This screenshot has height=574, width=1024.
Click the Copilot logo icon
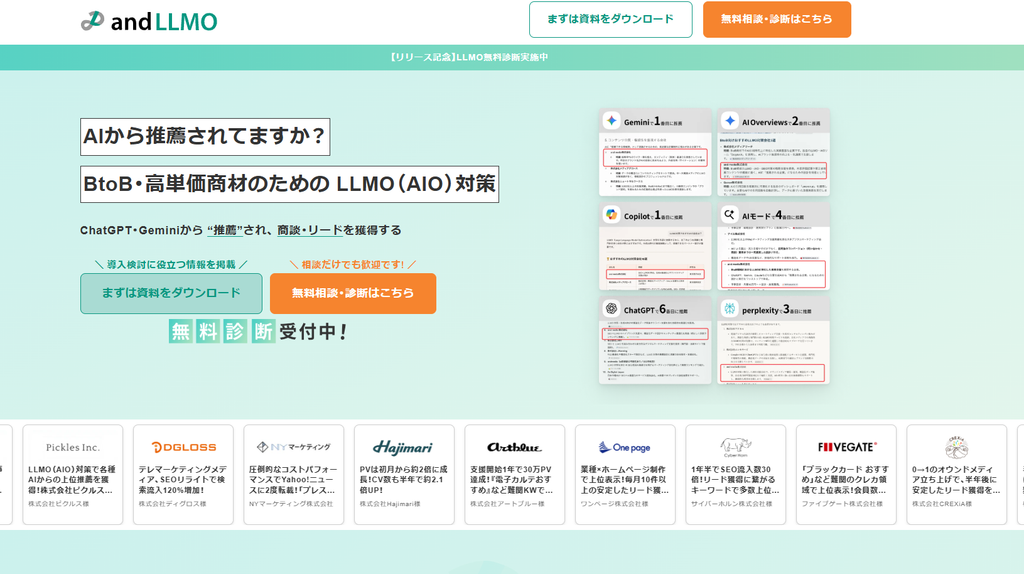click(611, 215)
